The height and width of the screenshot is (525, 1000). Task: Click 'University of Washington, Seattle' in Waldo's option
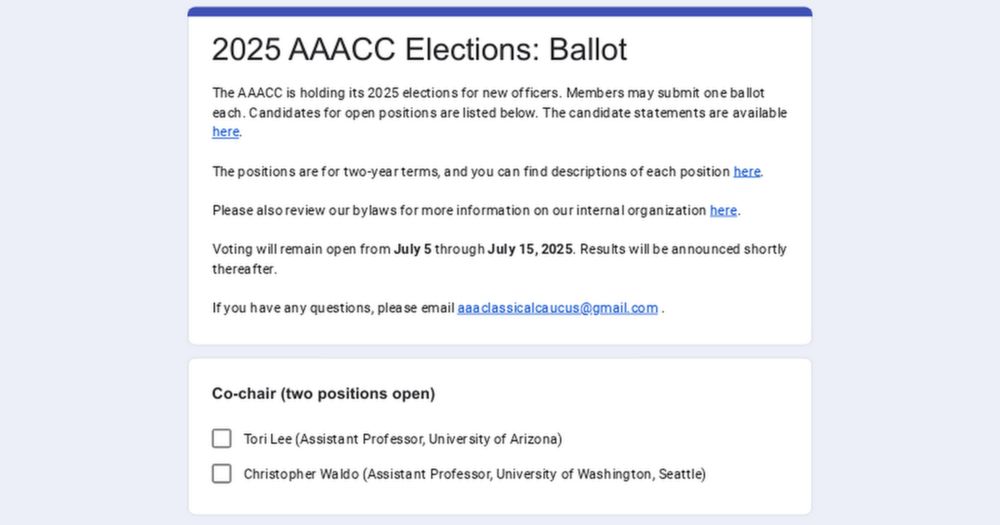click(x=599, y=474)
